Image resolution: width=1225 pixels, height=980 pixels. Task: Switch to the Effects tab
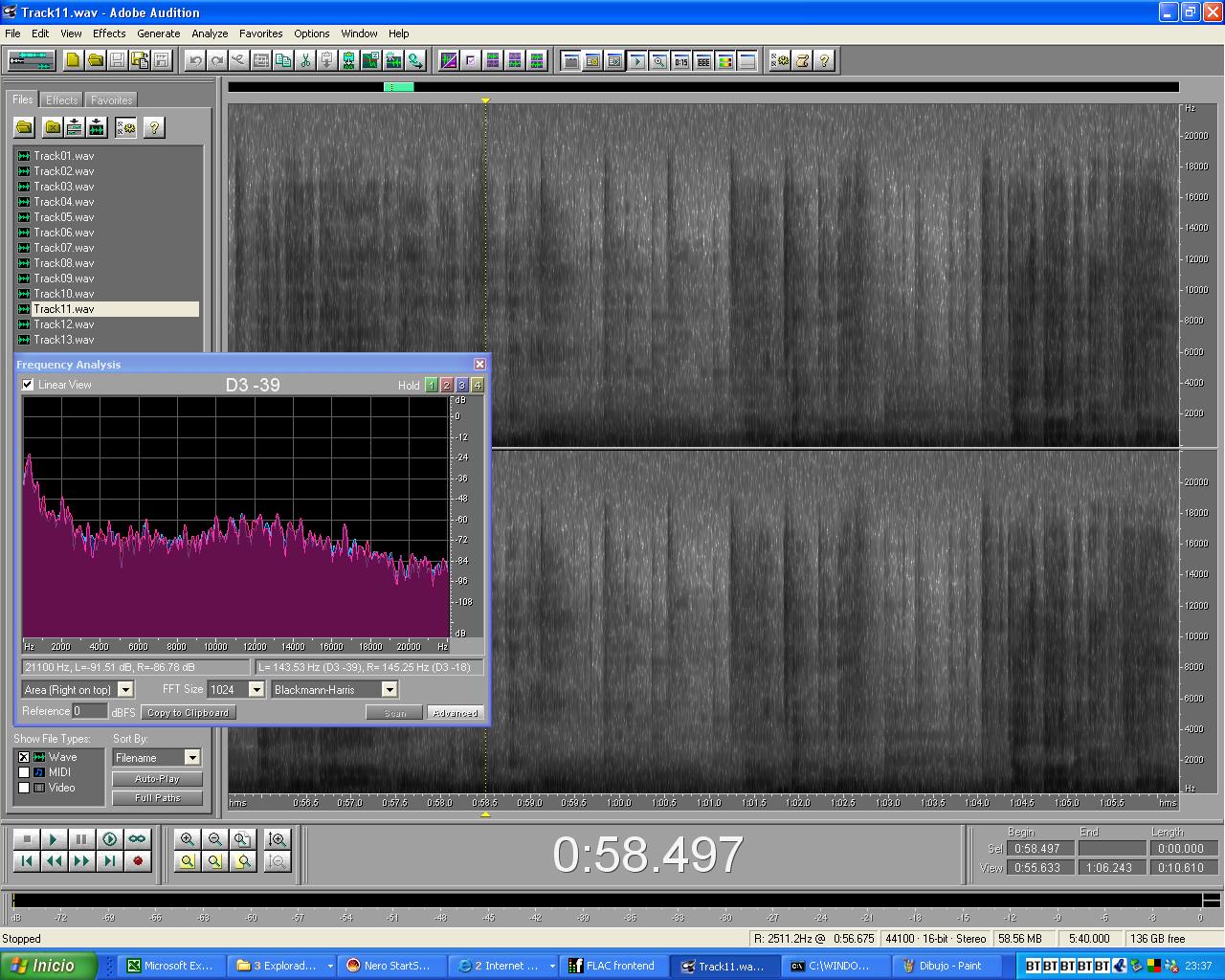[62, 100]
